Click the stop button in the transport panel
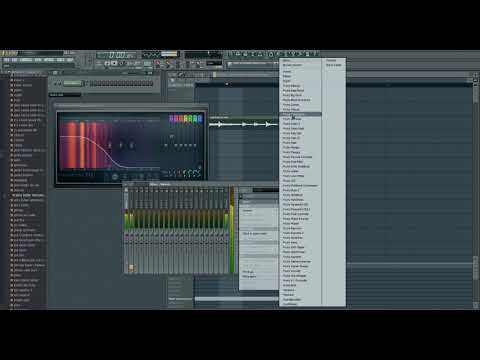This screenshot has width=480, height=360. (x=114, y=63)
